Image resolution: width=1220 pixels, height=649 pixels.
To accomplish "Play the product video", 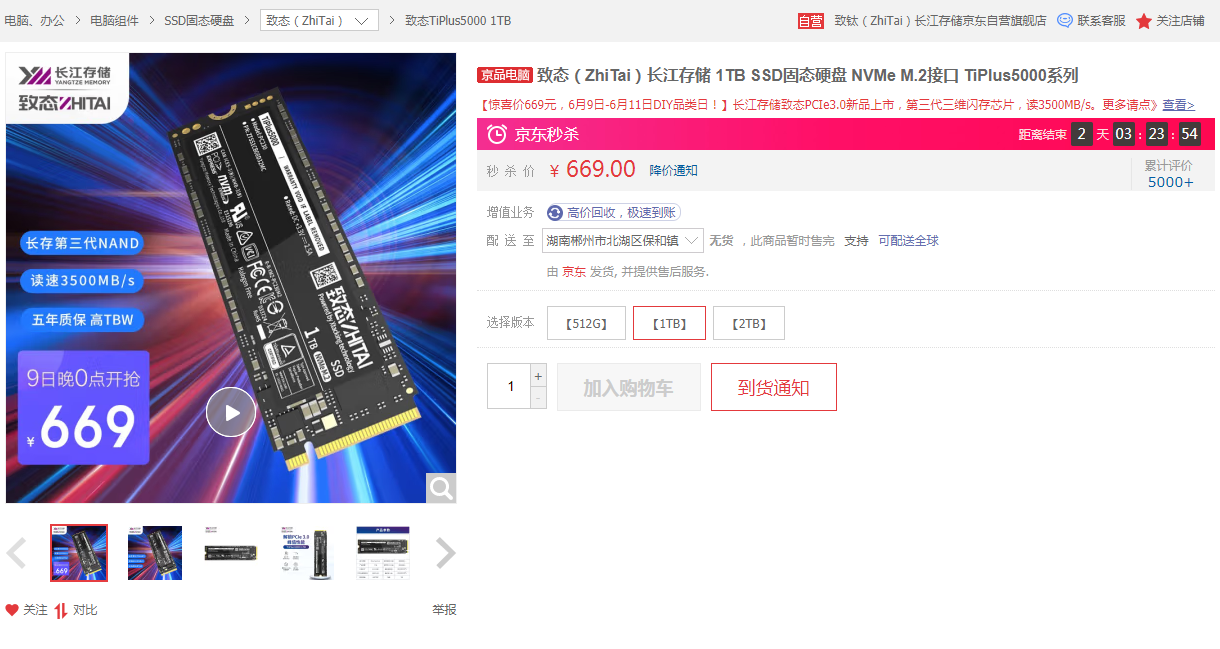I will [x=231, y=412].
